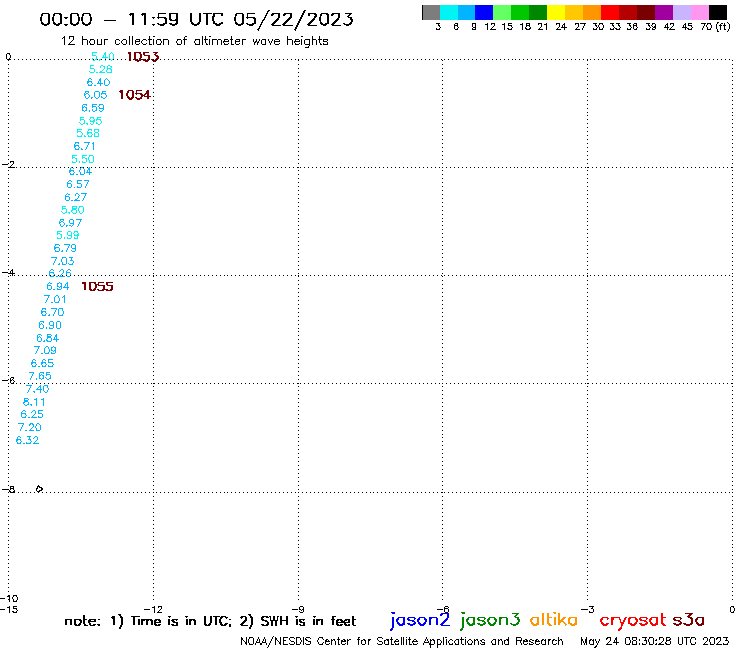Click the -2 latitude axis label
Viewport: 740px width, 650px height.
pyautogui.click(x=8, y=164)
